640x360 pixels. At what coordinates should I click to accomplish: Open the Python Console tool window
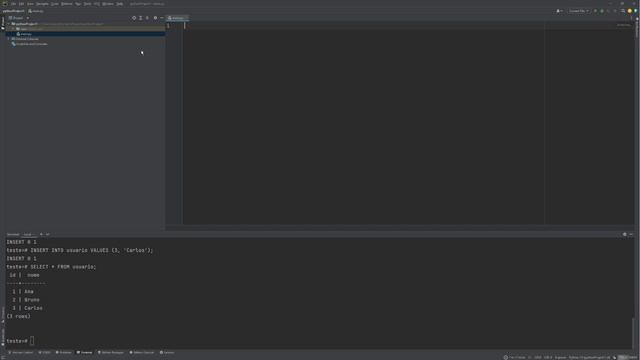click(142, 352)
